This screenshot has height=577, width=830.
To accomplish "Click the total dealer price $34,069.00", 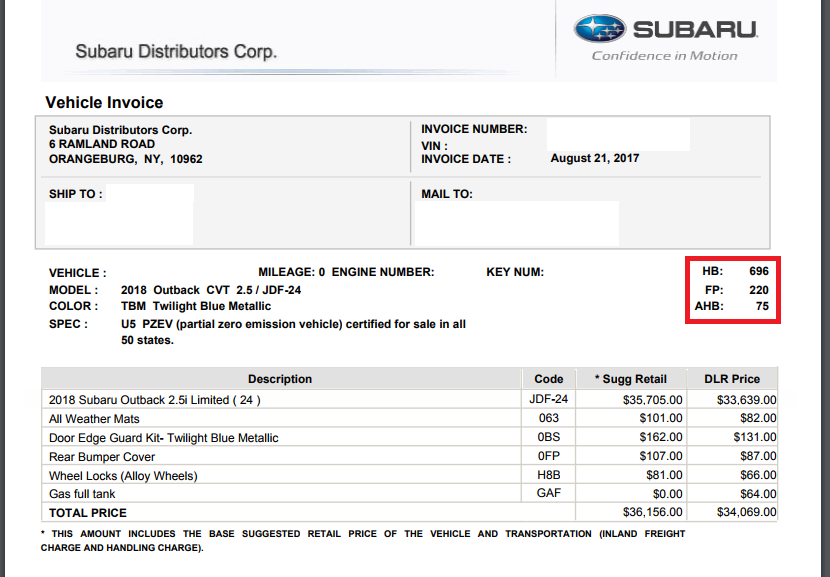I will click(x=746, y=512).
